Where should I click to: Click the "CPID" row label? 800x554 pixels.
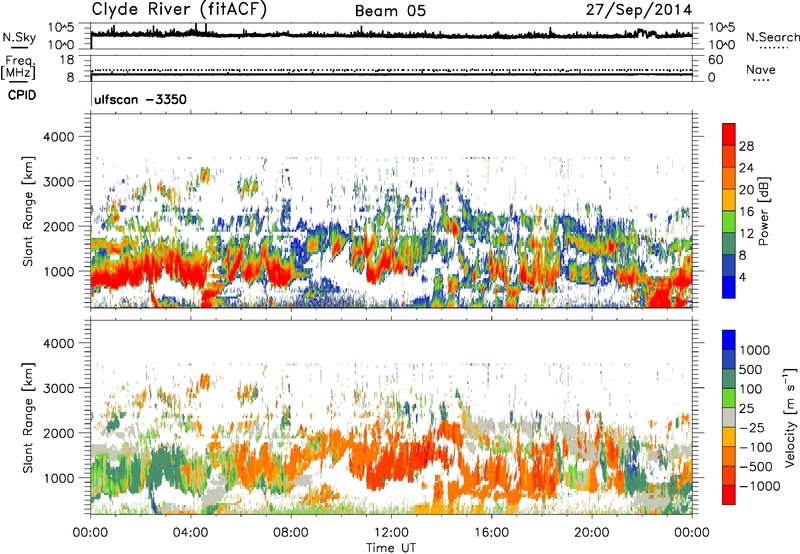22,95
